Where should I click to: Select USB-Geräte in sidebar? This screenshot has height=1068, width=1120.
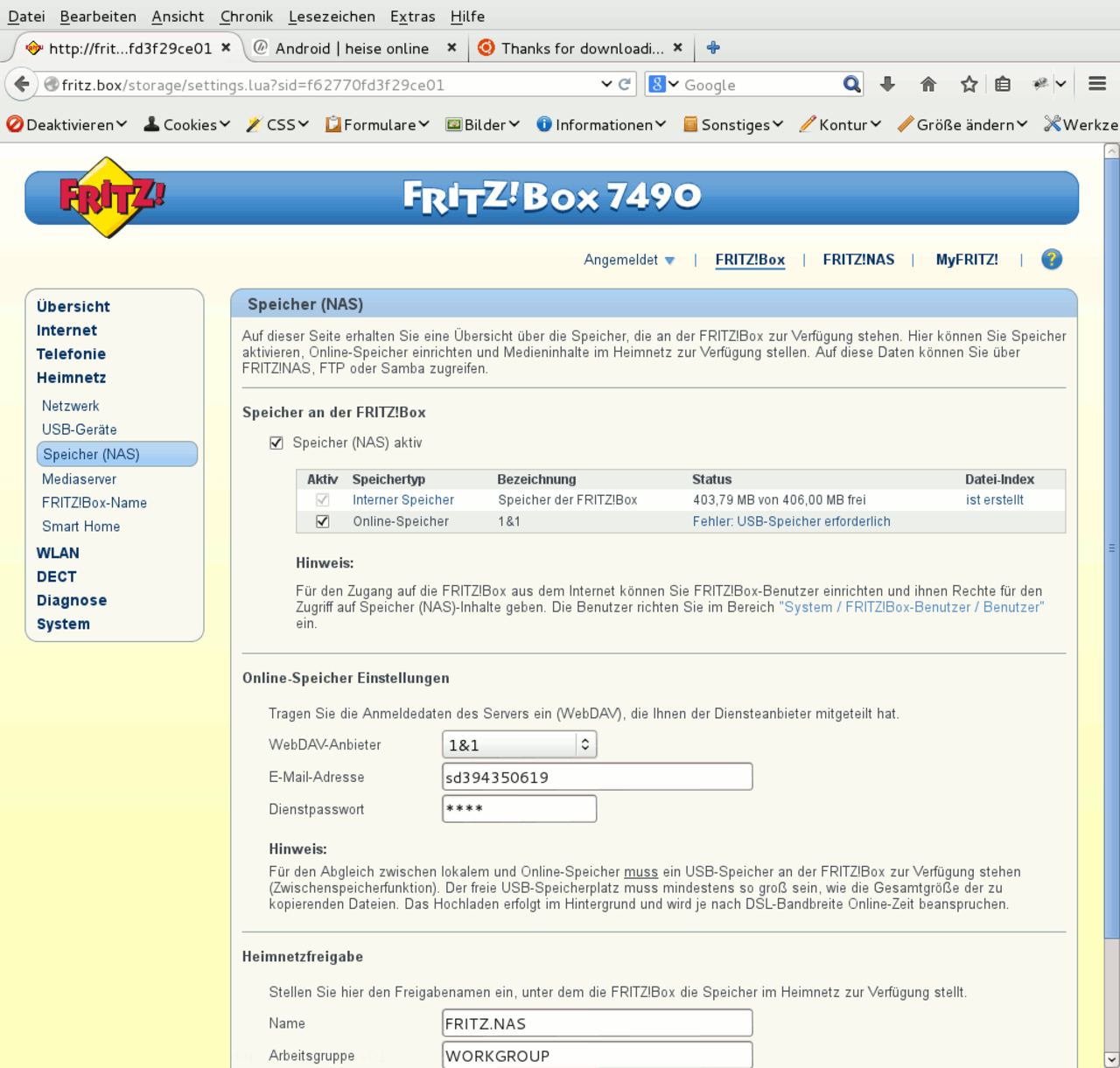(x=80, y=429)
